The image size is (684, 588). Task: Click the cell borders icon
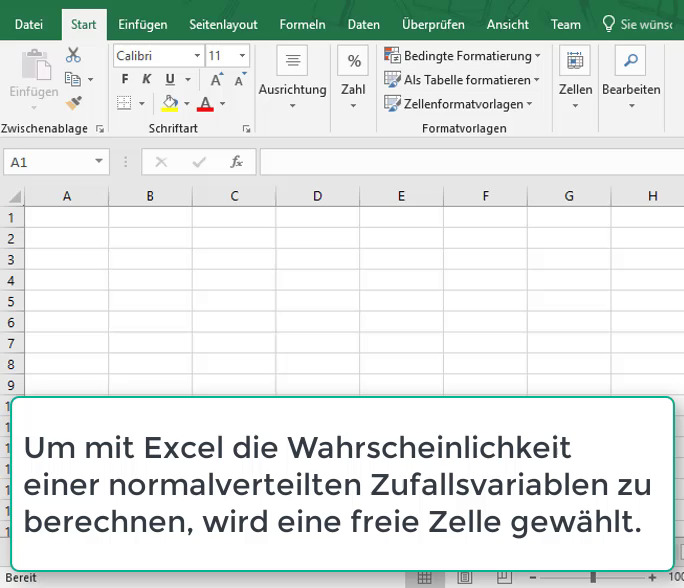pos(124,103)
